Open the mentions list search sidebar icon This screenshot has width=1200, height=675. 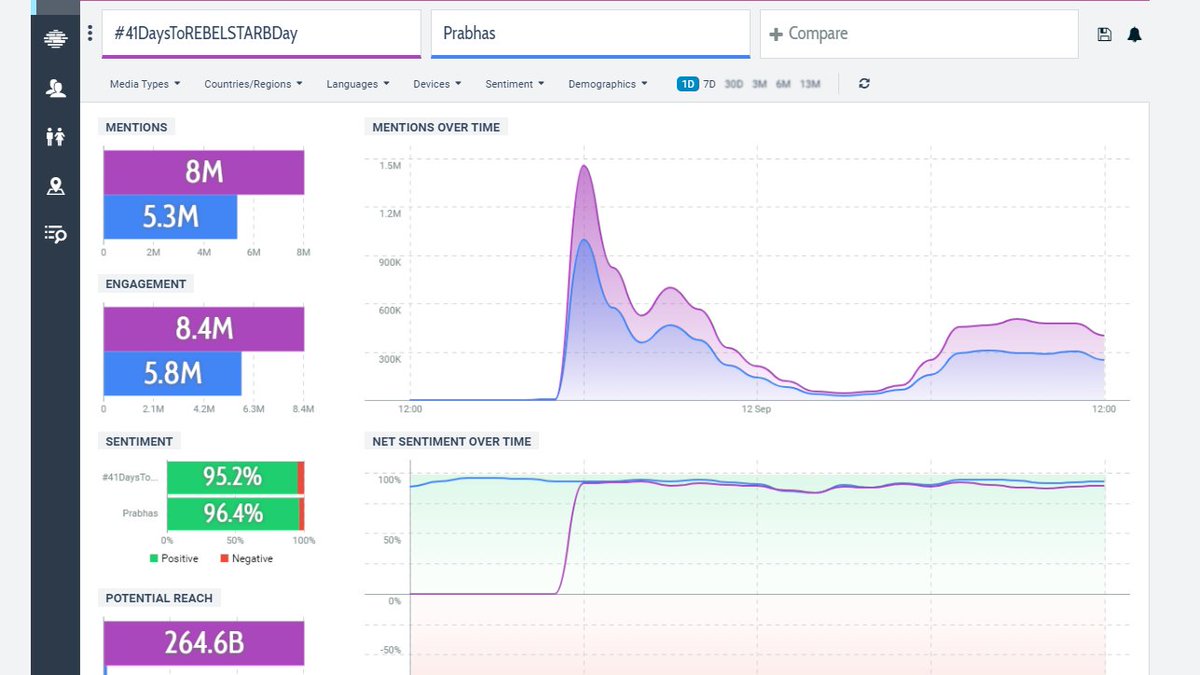click(x=55, y=235)
